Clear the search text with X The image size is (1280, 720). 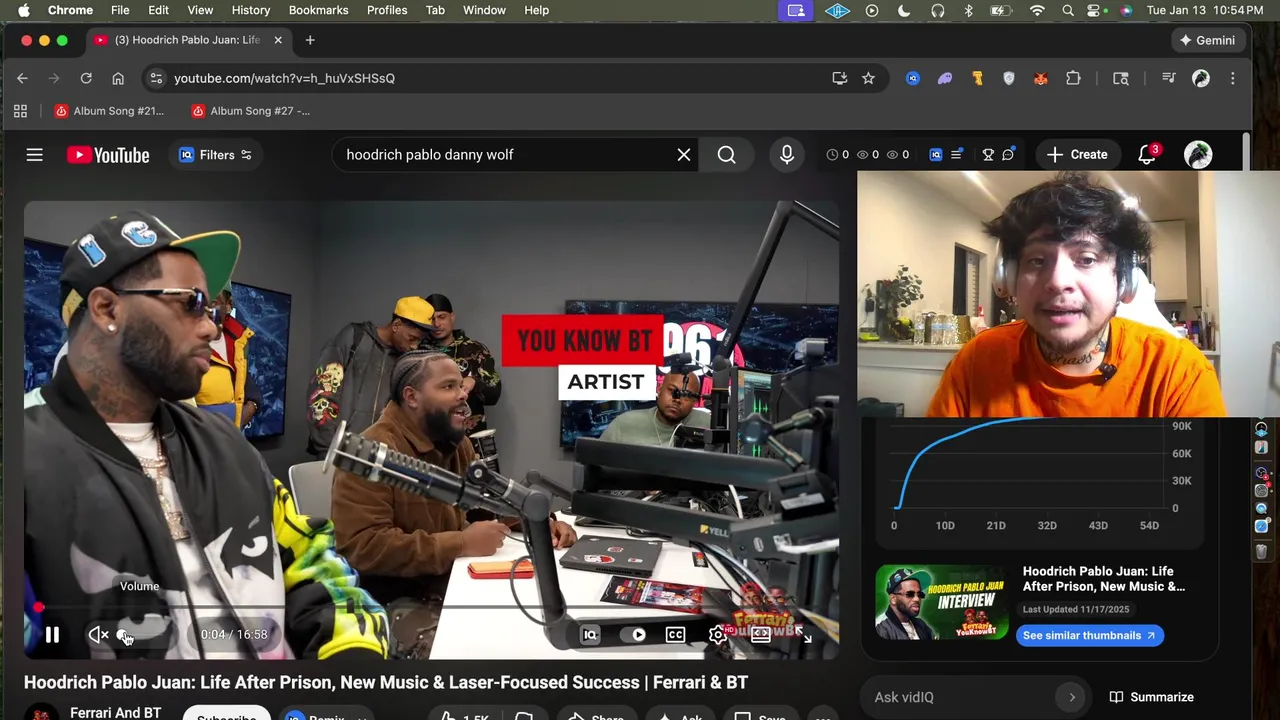(x=684, y=155)
